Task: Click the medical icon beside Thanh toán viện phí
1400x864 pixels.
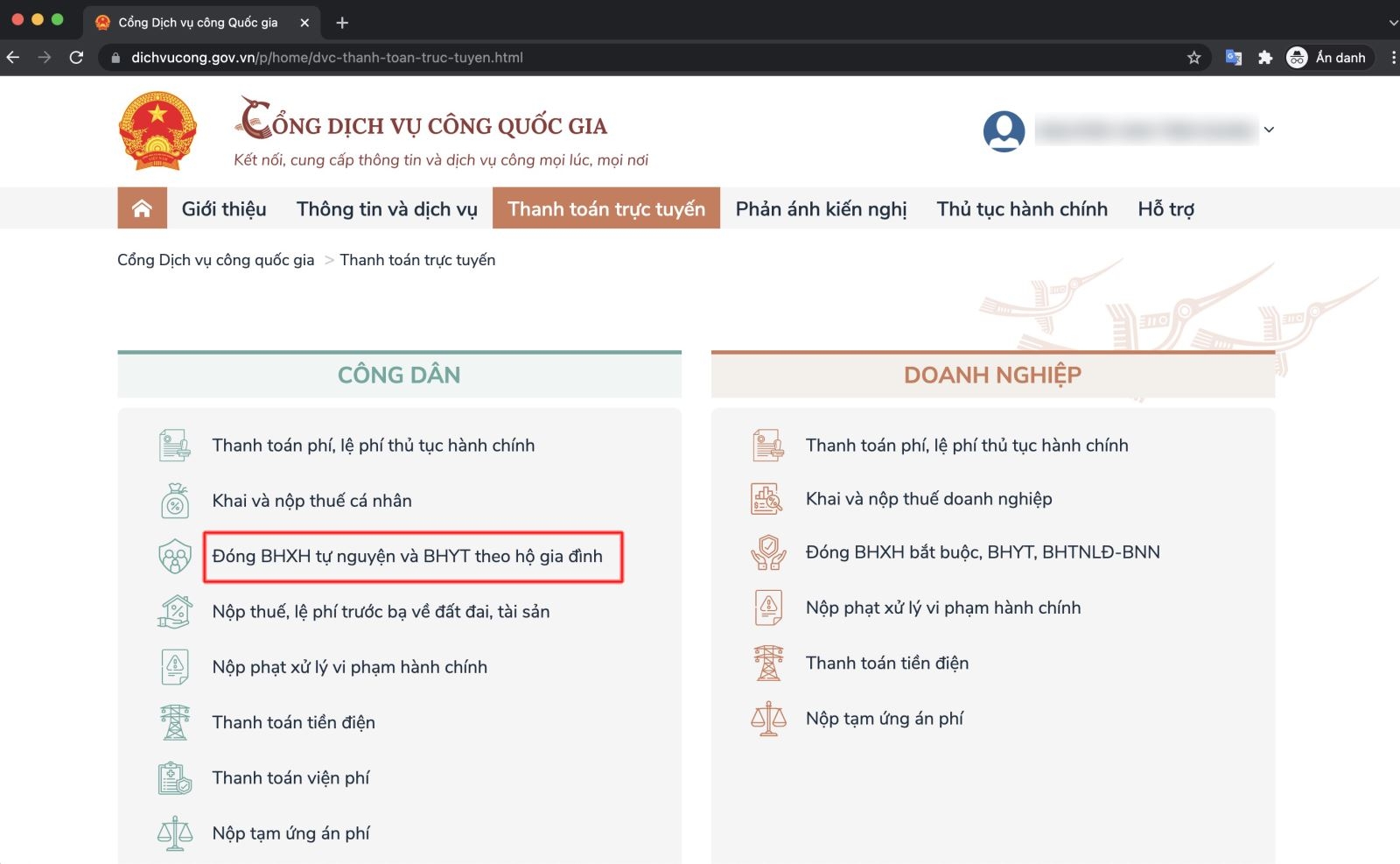Action: pos(175,776)
